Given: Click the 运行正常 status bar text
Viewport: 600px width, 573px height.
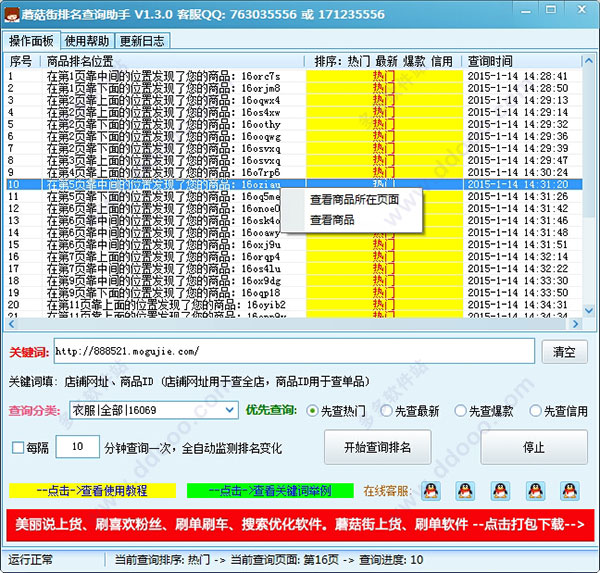Looking at the screenshot, I should (x=30, y=560).
